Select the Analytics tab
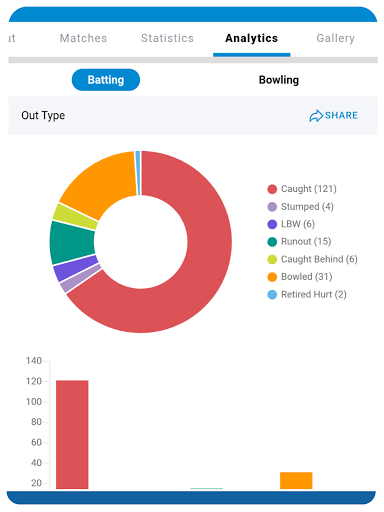 (252, 38)
